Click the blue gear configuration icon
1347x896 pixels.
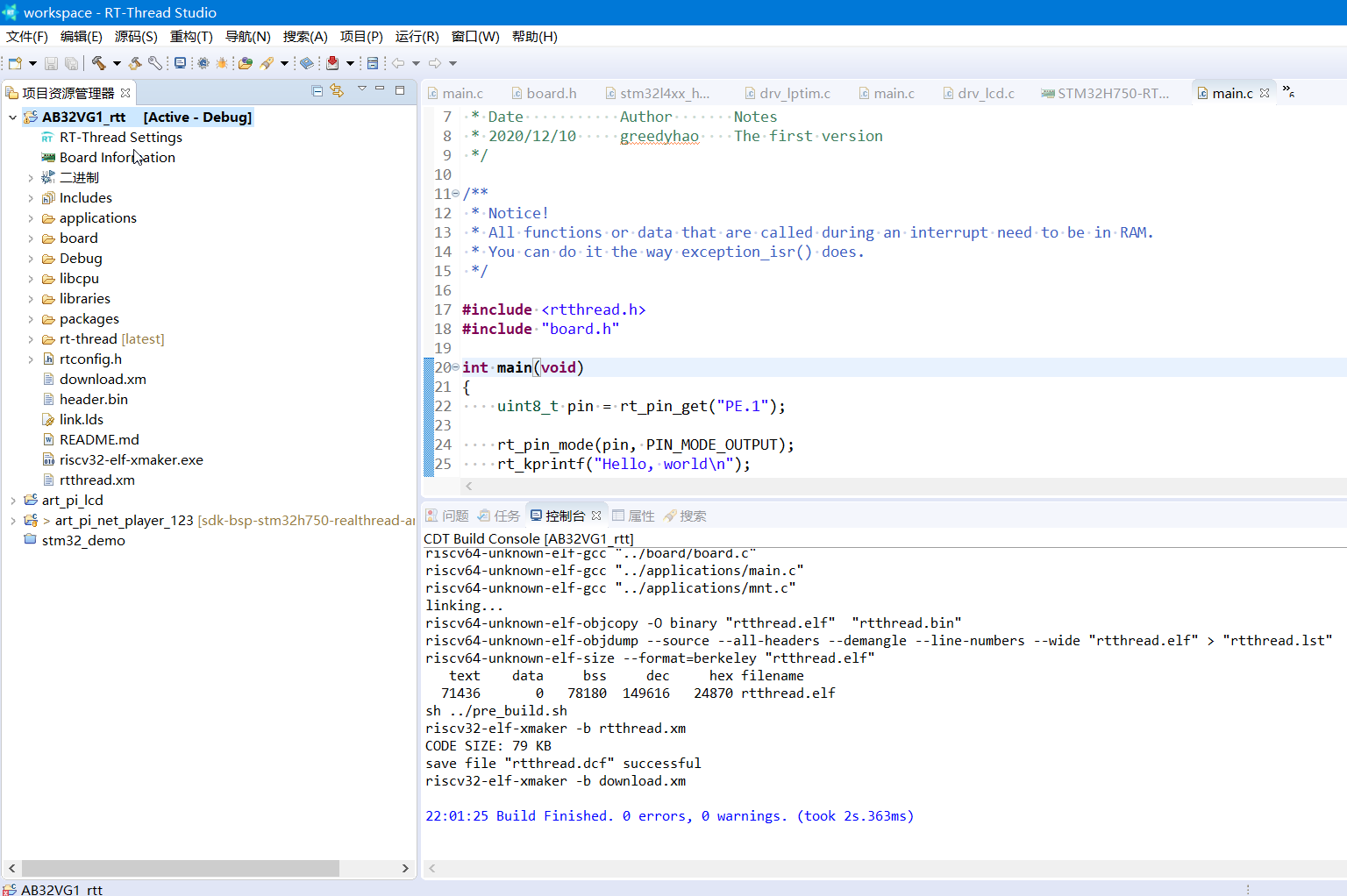coord(203,63)
